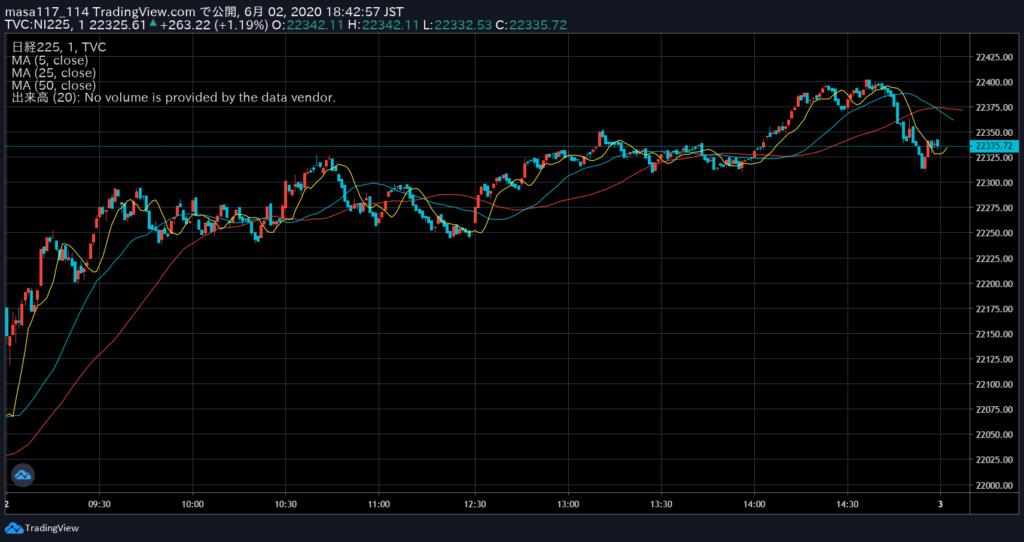Click the 22200.00 price axis label
The height and width of the screenshot is (542, 1024).
[994, 283]
